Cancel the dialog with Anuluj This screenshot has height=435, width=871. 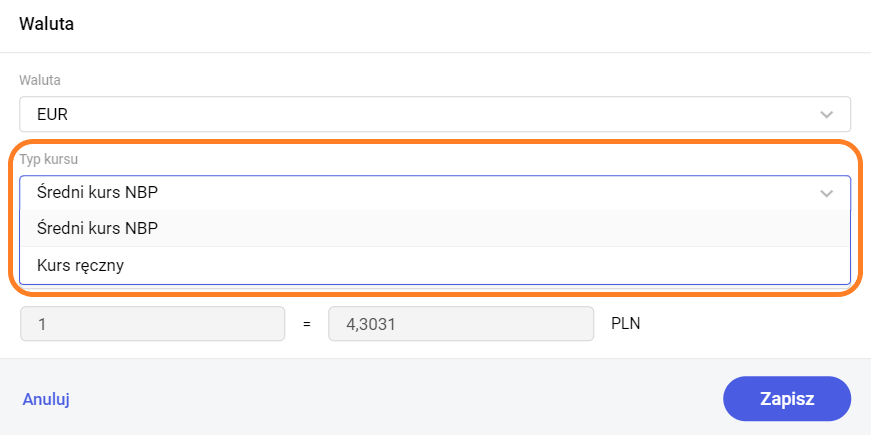coord(46,399)
